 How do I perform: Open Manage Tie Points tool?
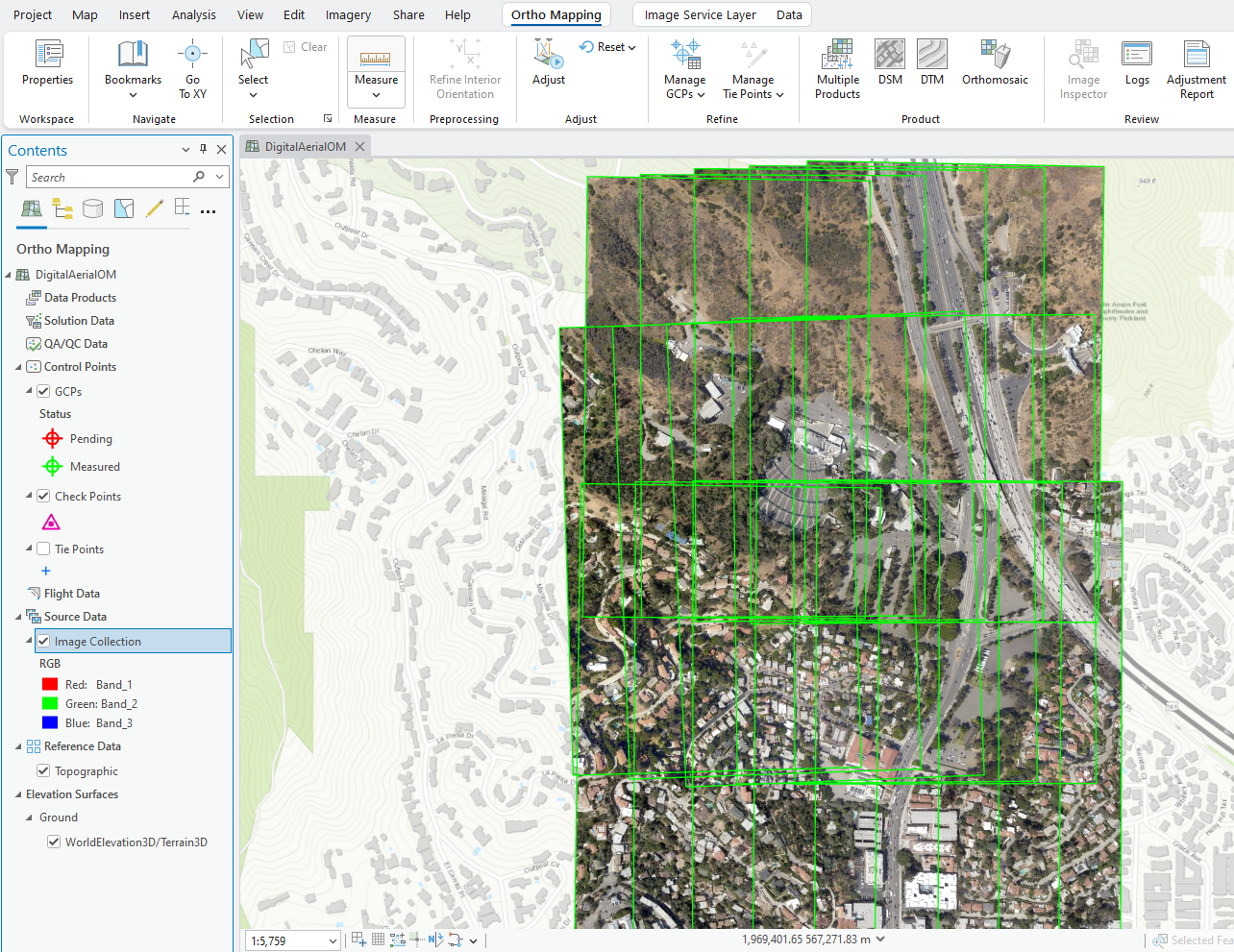[753, 69]
